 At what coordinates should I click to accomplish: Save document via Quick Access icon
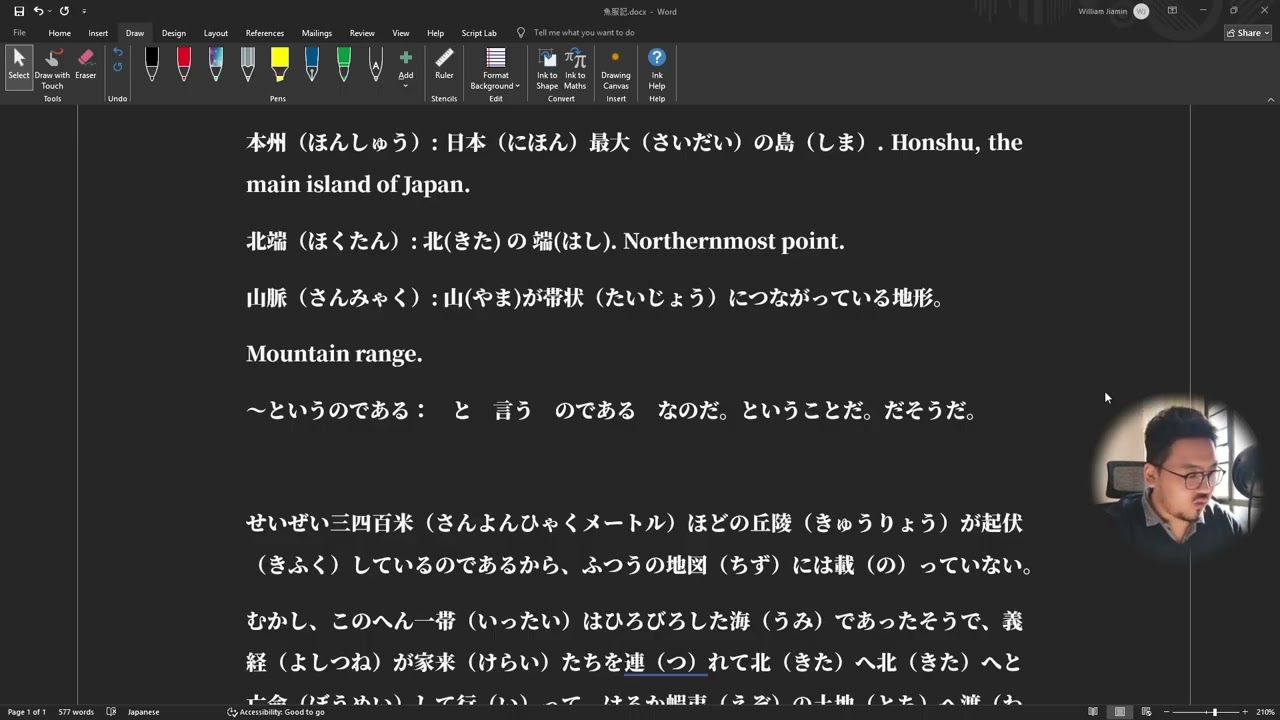click(x=19, y=11)
